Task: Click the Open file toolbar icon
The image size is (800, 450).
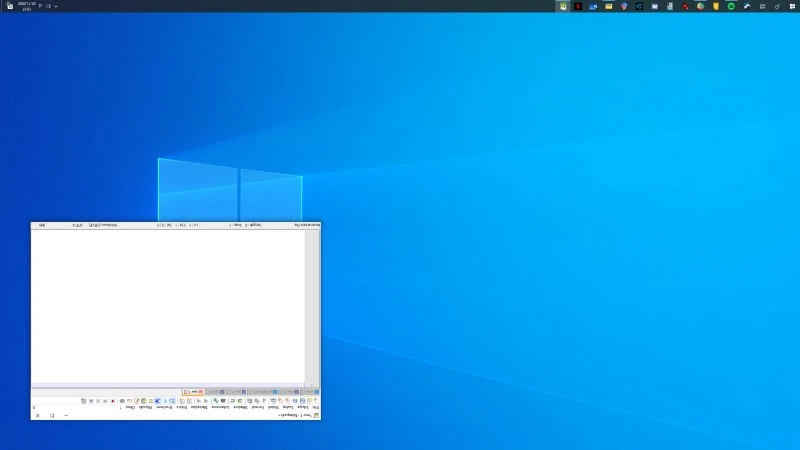Action: 308,400
